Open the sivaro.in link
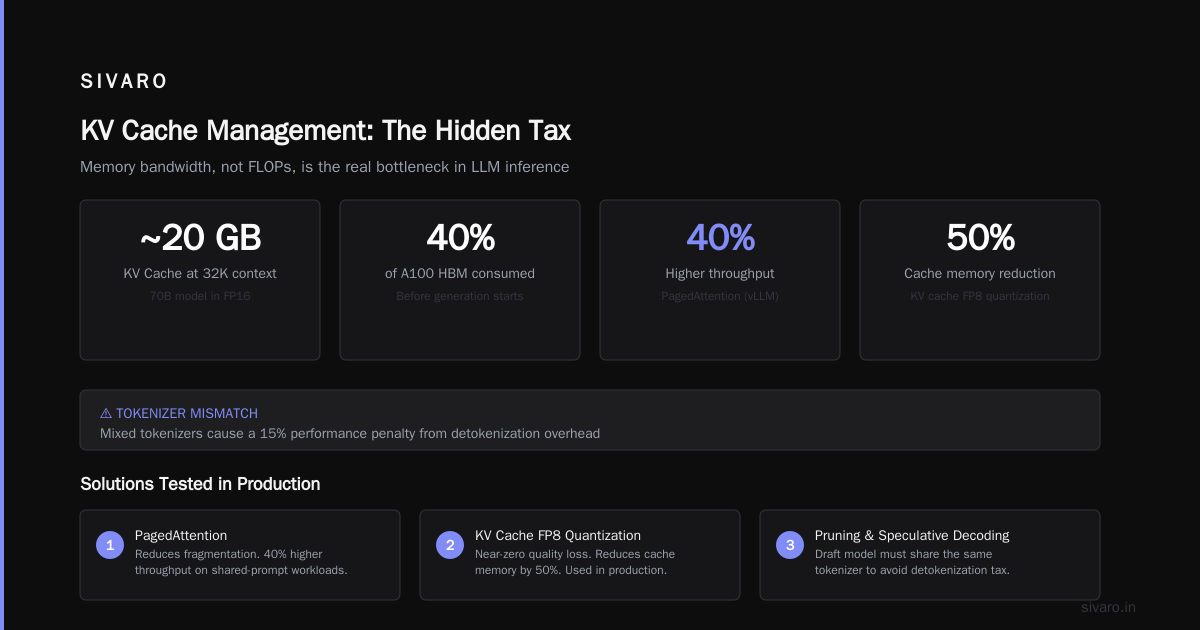The height and width of the screenshot is (630, 1200). coord(1109,607)
